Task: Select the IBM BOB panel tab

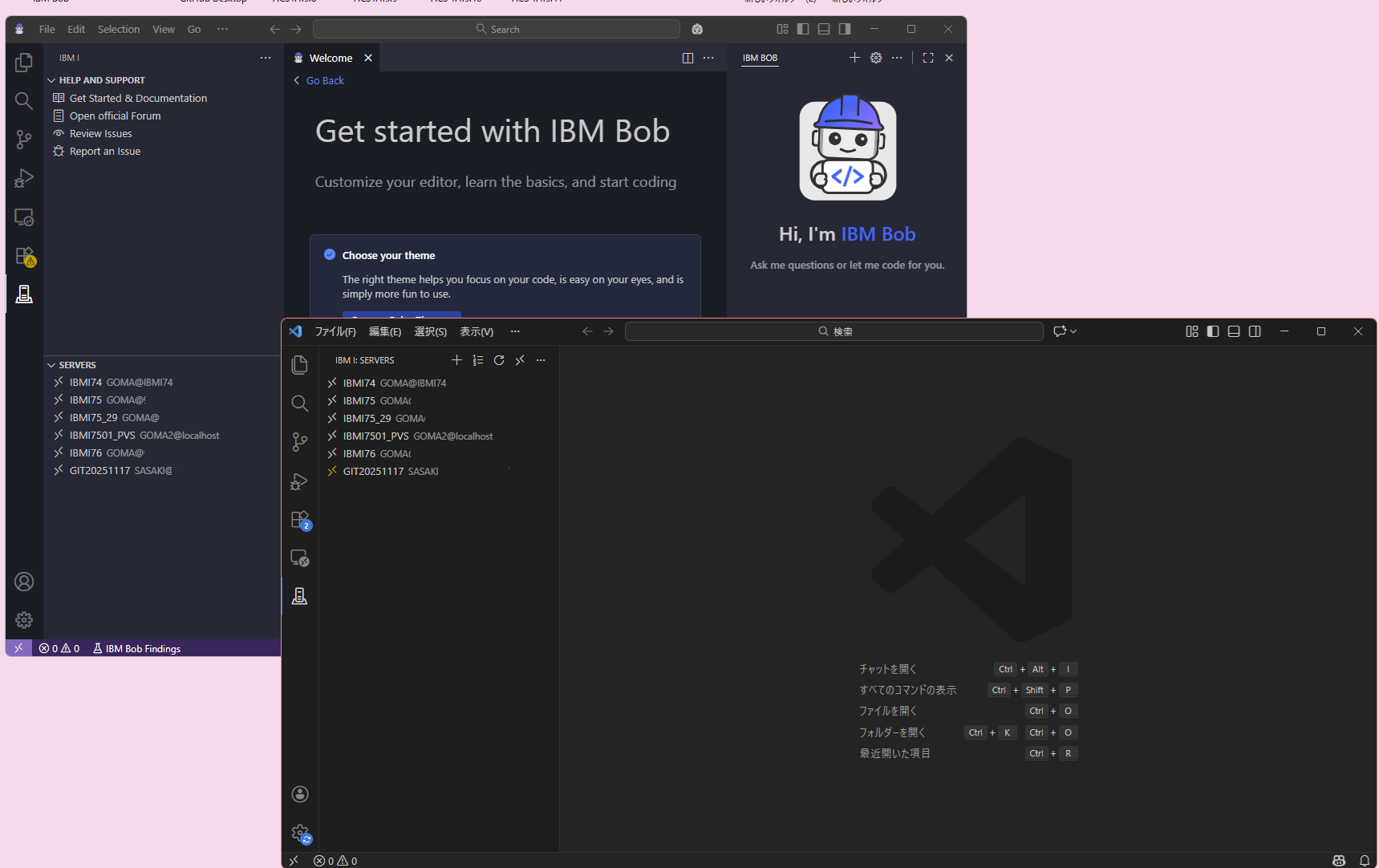Action: 760,58
